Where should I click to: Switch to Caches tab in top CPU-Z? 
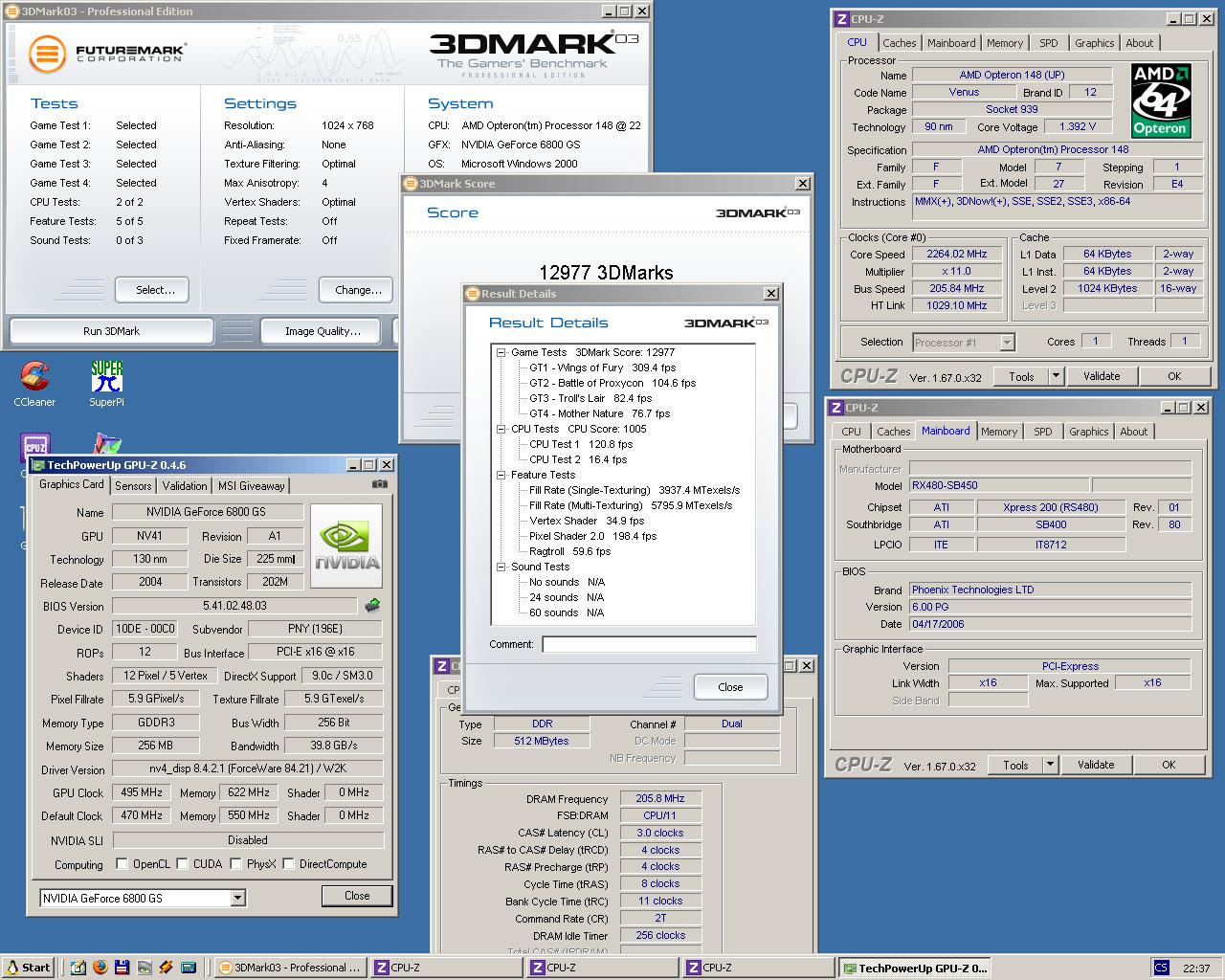coord(899,43)
